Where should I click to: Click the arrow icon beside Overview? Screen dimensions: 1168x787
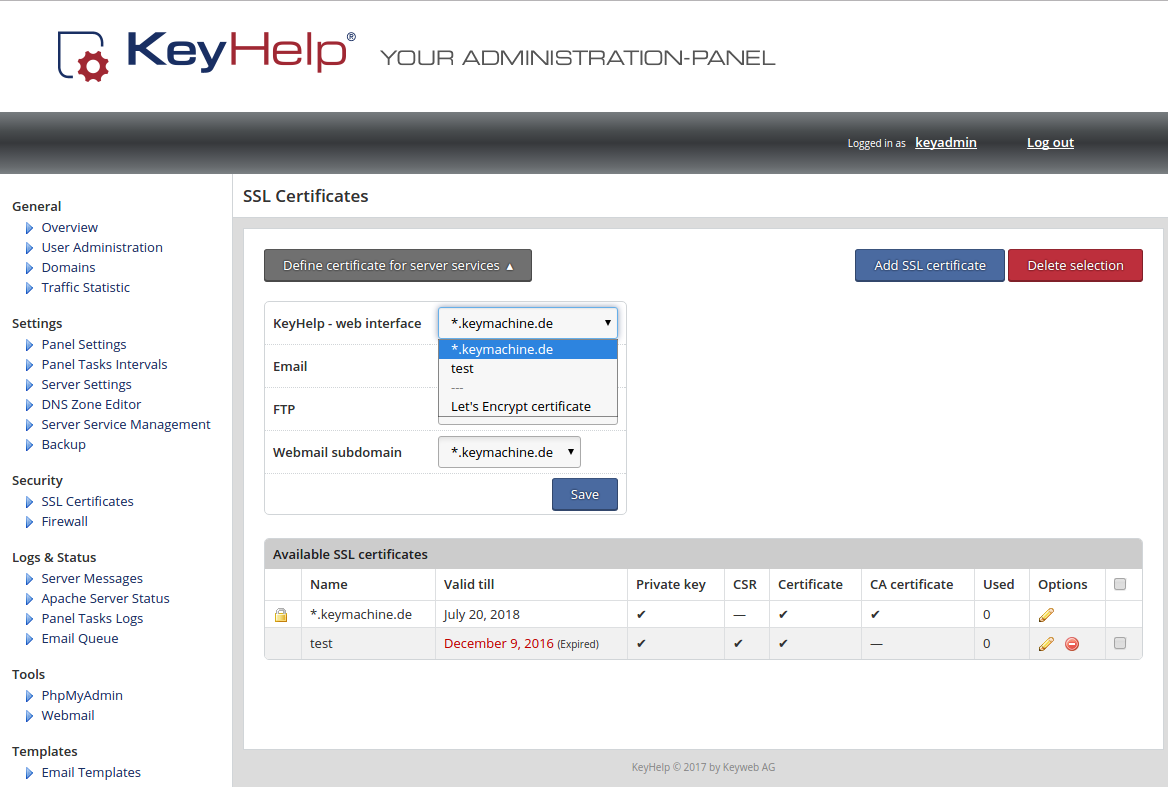coord(30,228)
